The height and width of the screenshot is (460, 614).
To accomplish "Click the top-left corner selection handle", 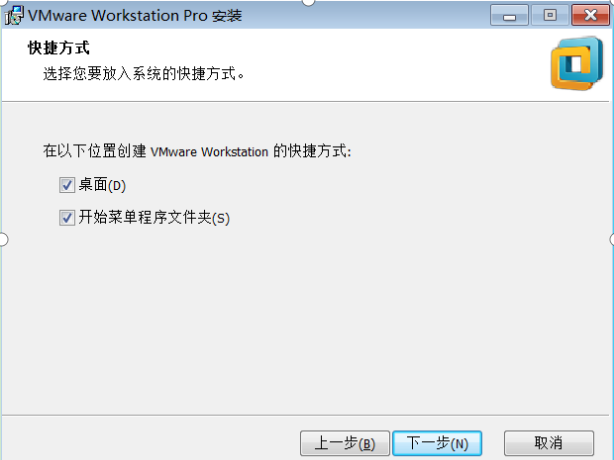I will click(x=2, y=2).
